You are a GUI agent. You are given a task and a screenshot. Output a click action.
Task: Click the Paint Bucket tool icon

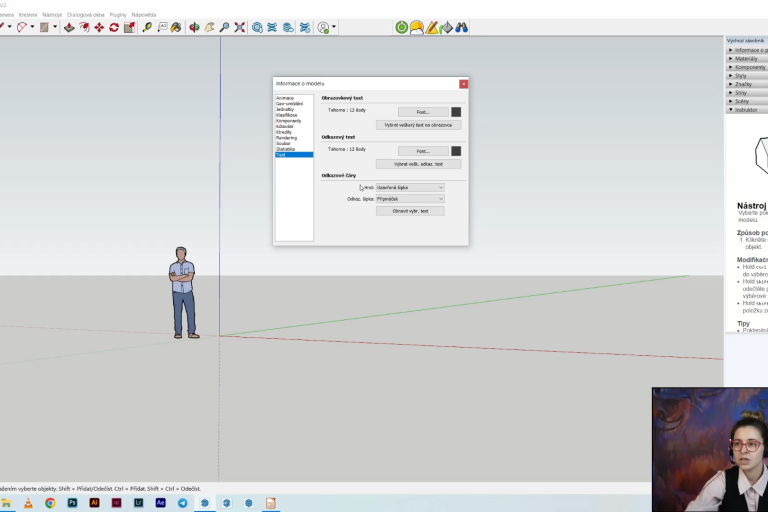[176, 27]
